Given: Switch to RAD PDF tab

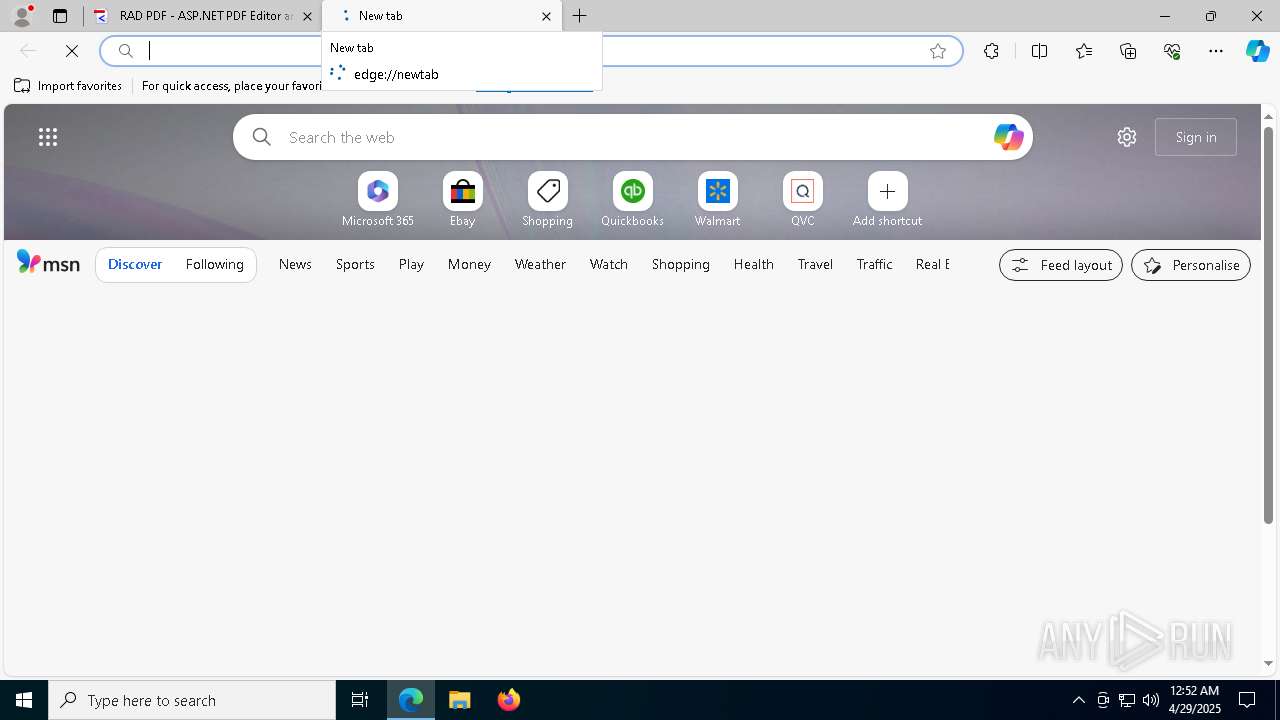Looking at the screenshot, I should point(204,16).
